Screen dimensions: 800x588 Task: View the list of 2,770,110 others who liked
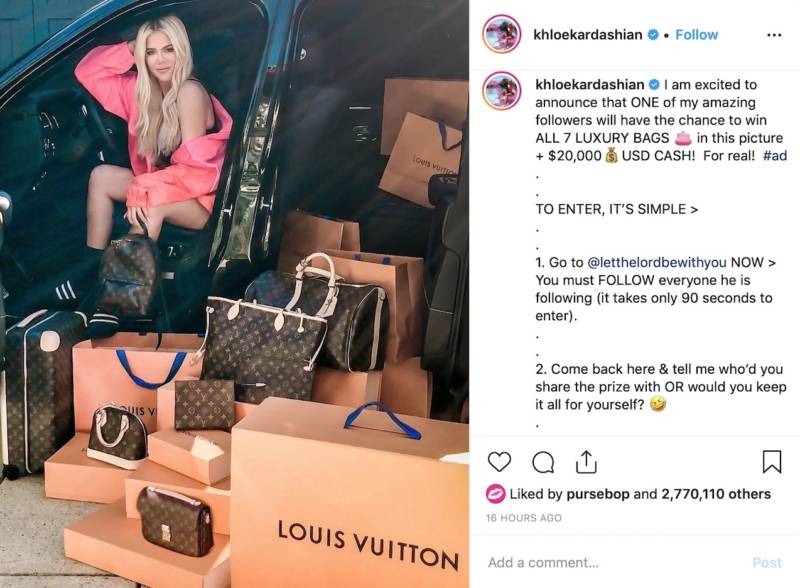(x=716, y=494)
